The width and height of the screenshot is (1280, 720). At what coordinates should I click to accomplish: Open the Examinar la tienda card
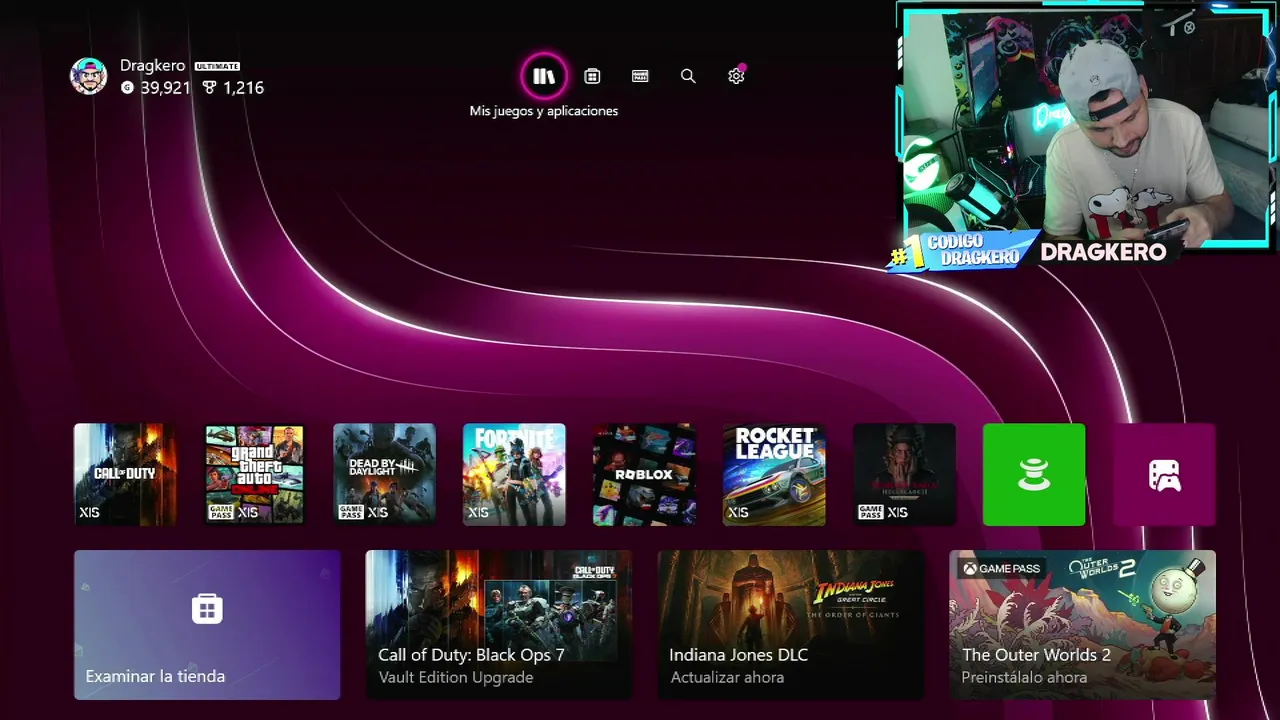point(207,625)
